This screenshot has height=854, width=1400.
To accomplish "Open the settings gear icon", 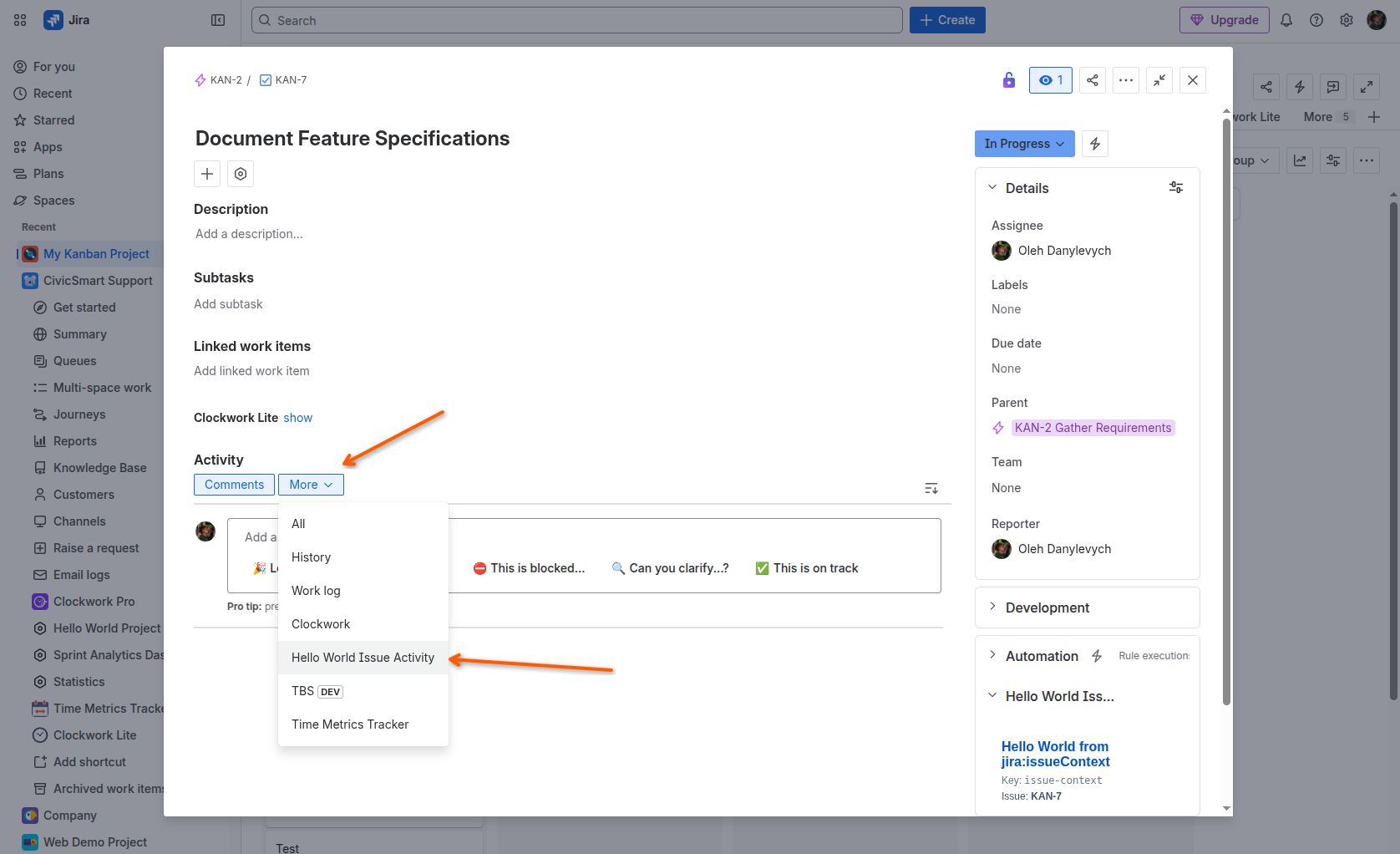I will (x=1347, y=20).
